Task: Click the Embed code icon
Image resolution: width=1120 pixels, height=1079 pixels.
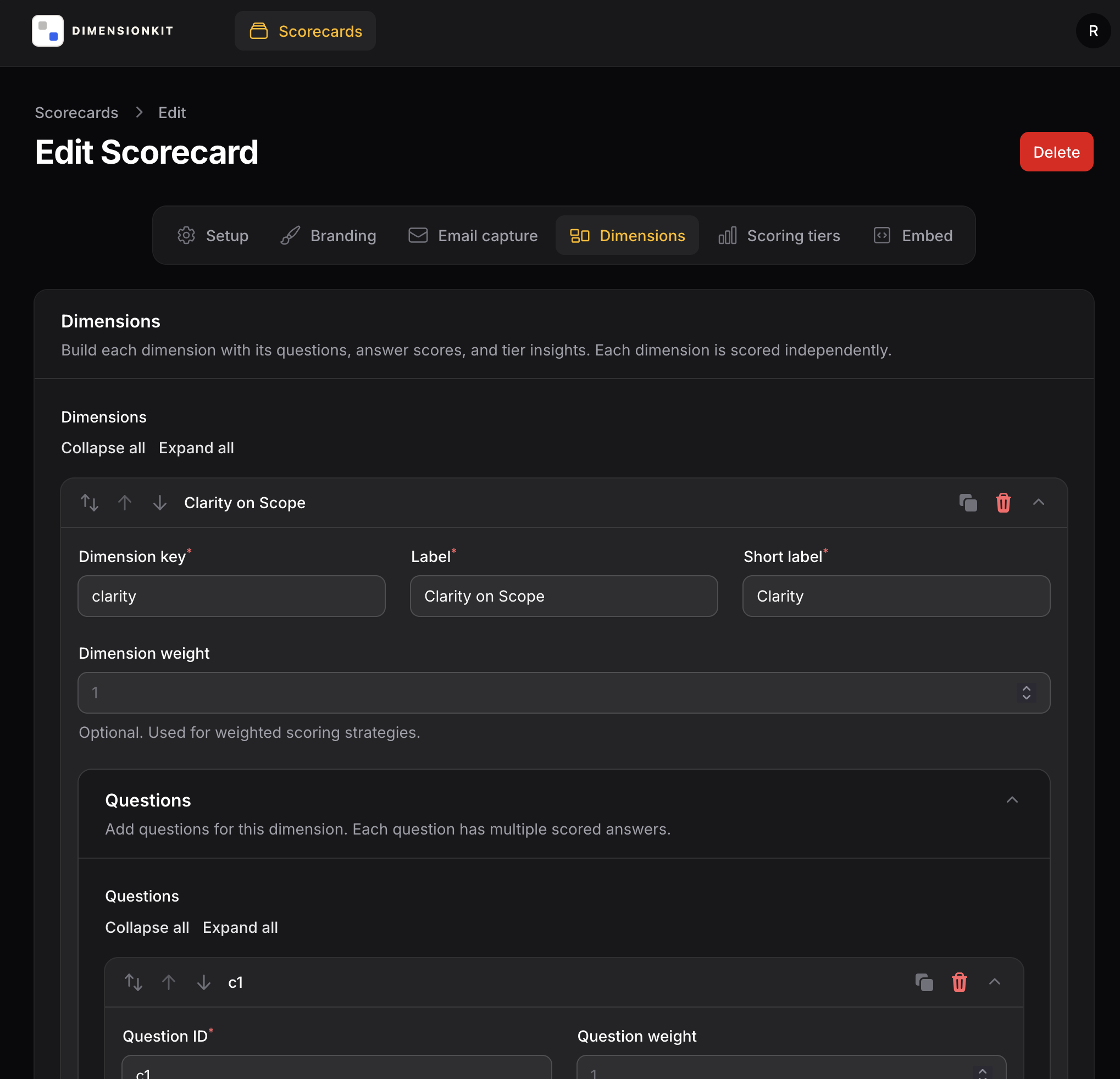Action: [x=881, y=235]
